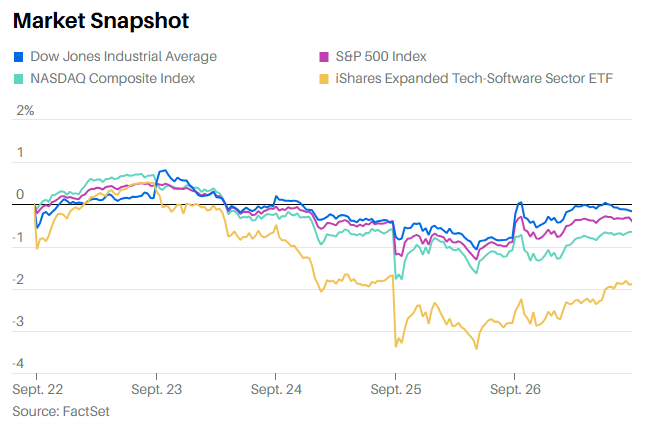This screenshot has width=670, height=424.
Task: Click the blue Dow Jones legend swatch
Action: pyautogui.click(x=19, y=57)
